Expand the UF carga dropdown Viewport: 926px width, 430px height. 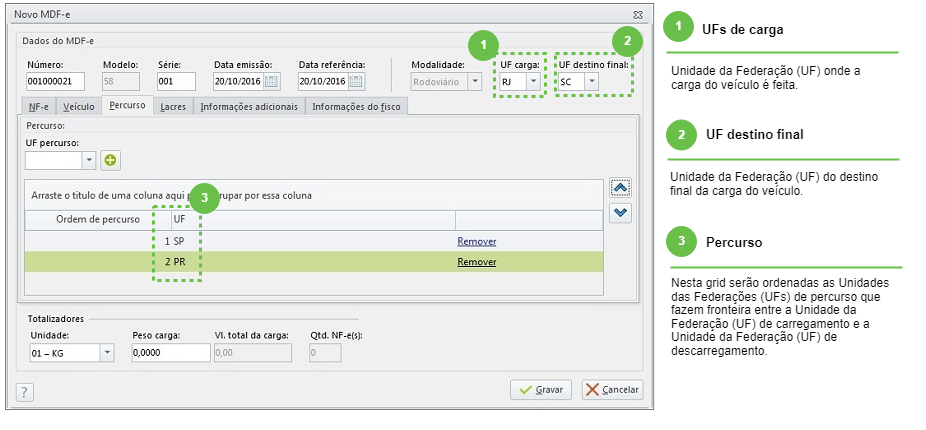[533, 82]
